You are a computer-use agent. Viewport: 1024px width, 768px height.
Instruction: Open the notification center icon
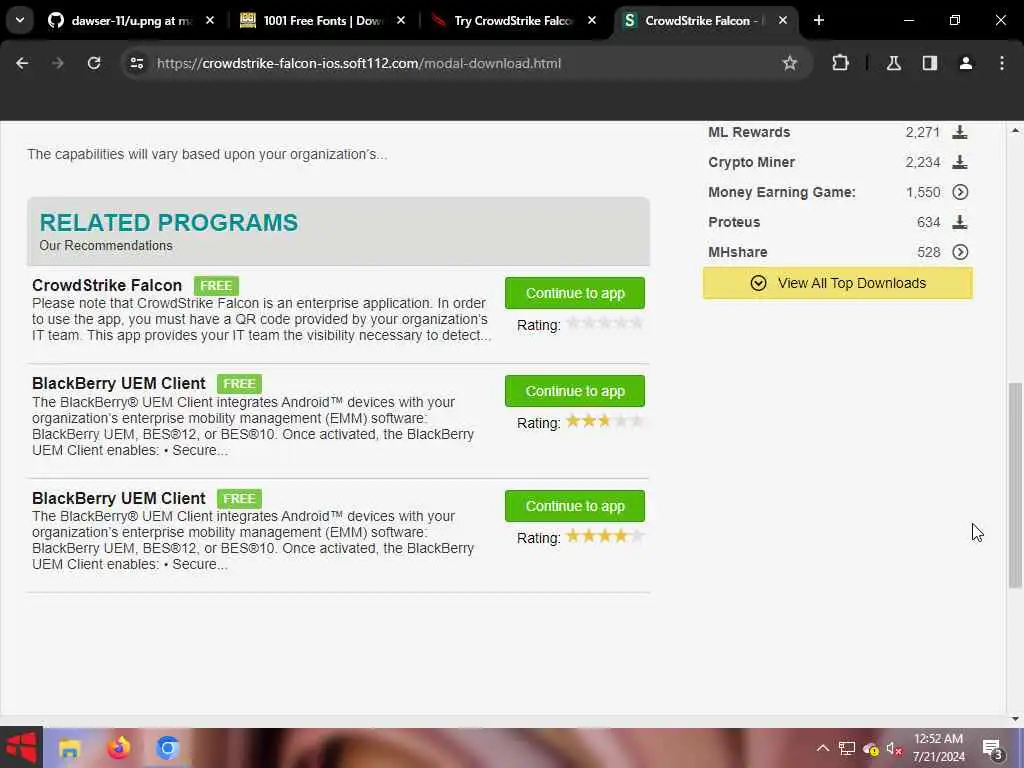click(993, 749)
